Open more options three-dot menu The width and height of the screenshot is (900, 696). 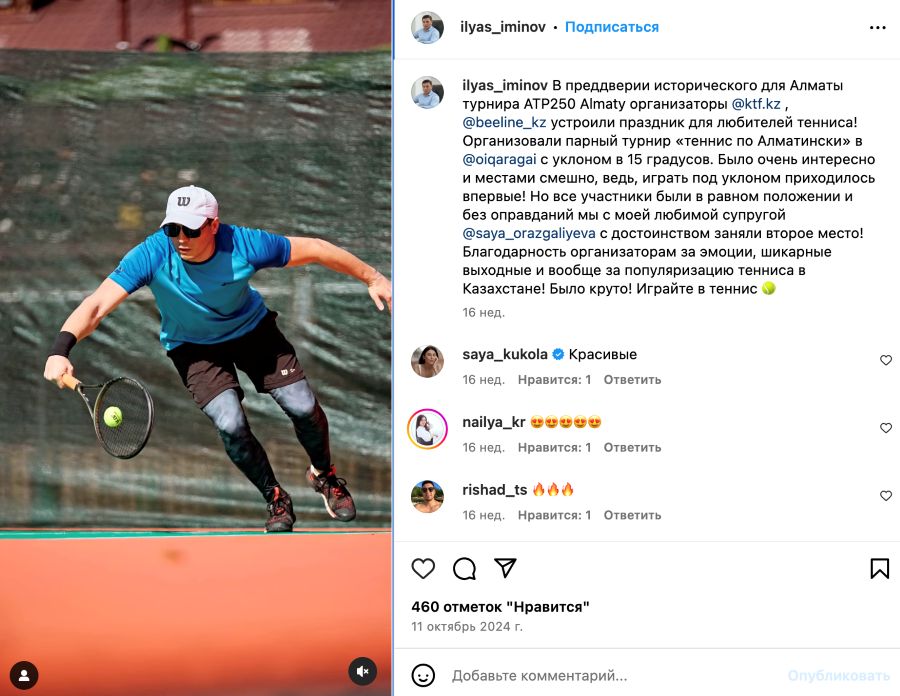[x=878, y=28]
